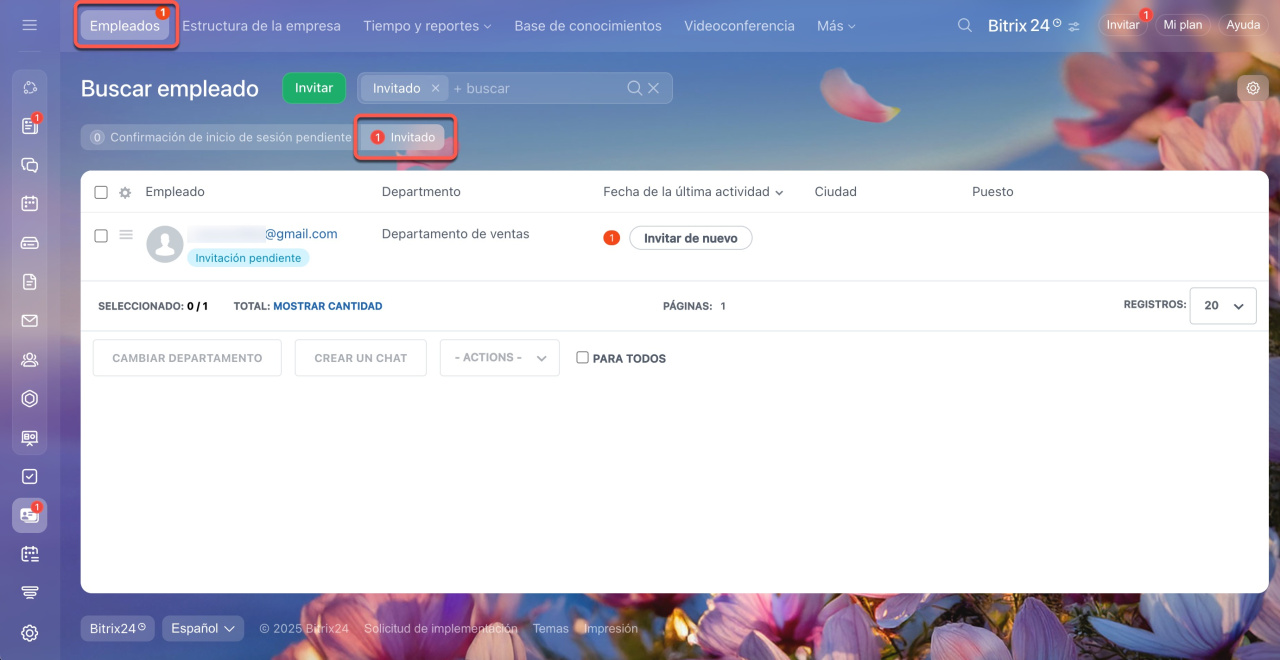Click the Bitrix24 footer button
Screen dimensions: 1280x660
click(x=117, y=628)
